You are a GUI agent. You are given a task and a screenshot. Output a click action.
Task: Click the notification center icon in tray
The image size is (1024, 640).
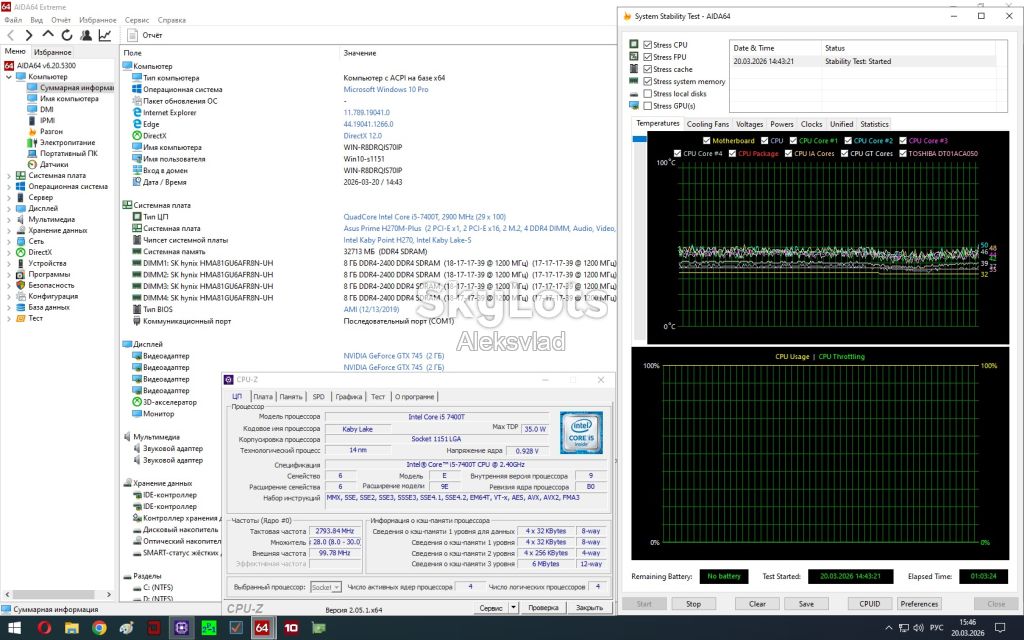click(1000, 628)
